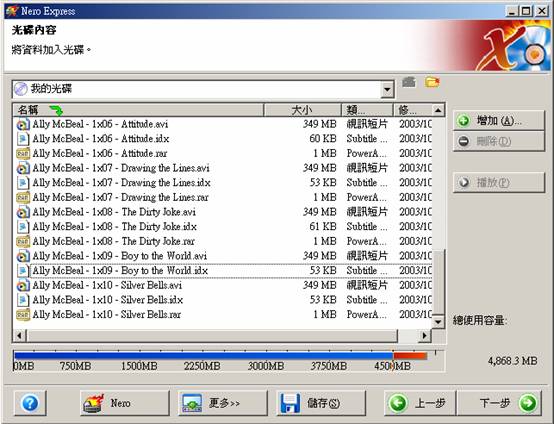Go back with 上一步 button
This screenshot has height=424, width=554.
(420, 403)
